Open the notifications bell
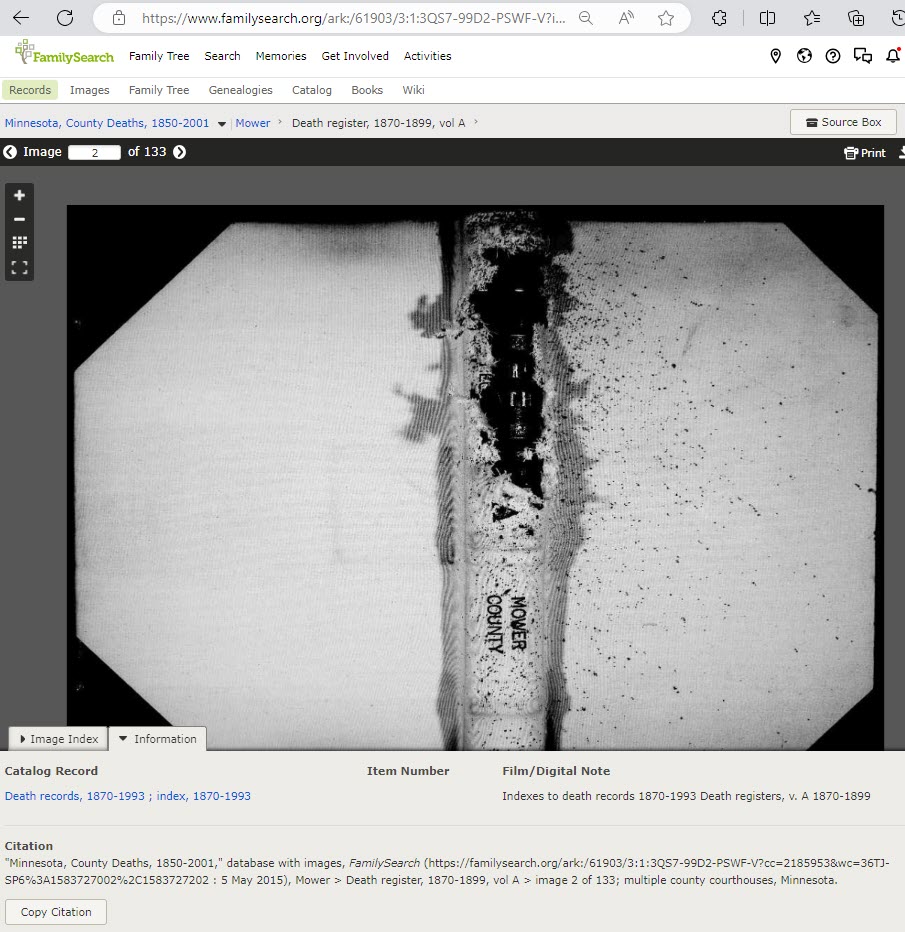 pyautogui.click(x=893, y=56)
